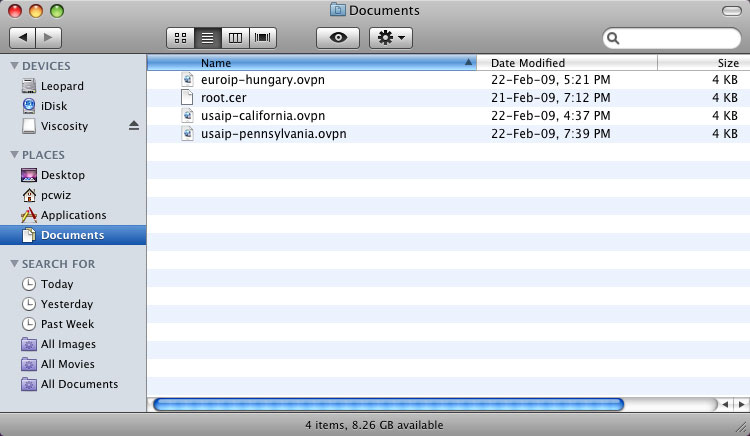Reverse sort using the Name arrow indicator
The width and height of the screenshot is (750, 436).
coord(468,62)
